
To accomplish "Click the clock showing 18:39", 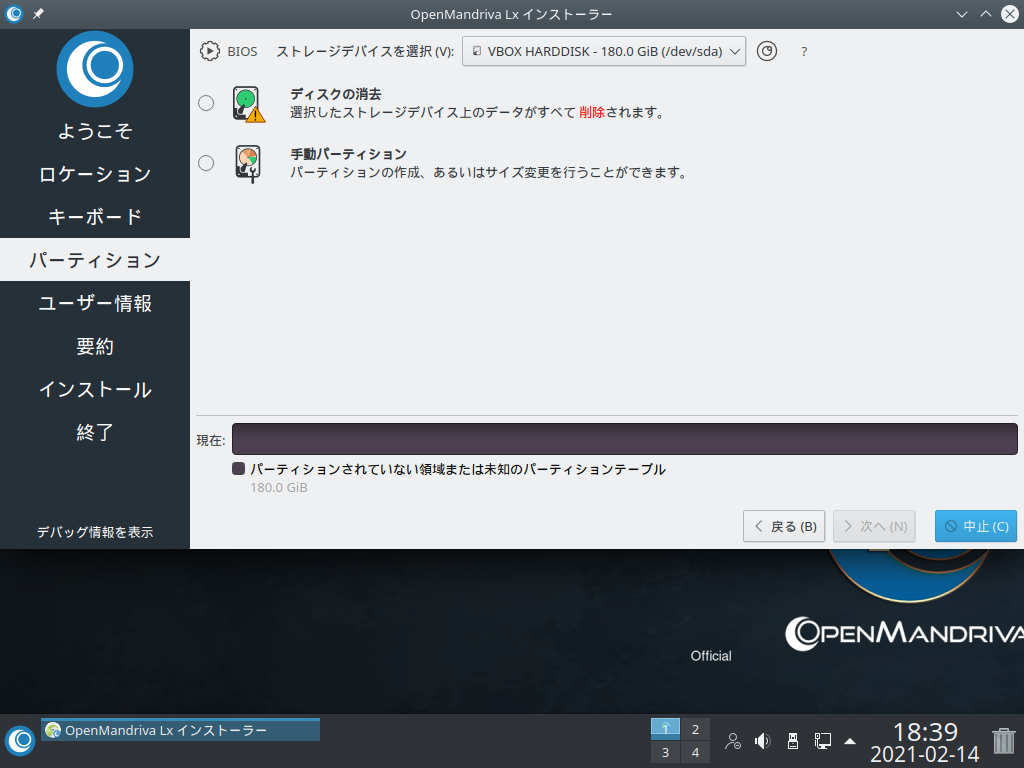I will (x=925, y=731).
